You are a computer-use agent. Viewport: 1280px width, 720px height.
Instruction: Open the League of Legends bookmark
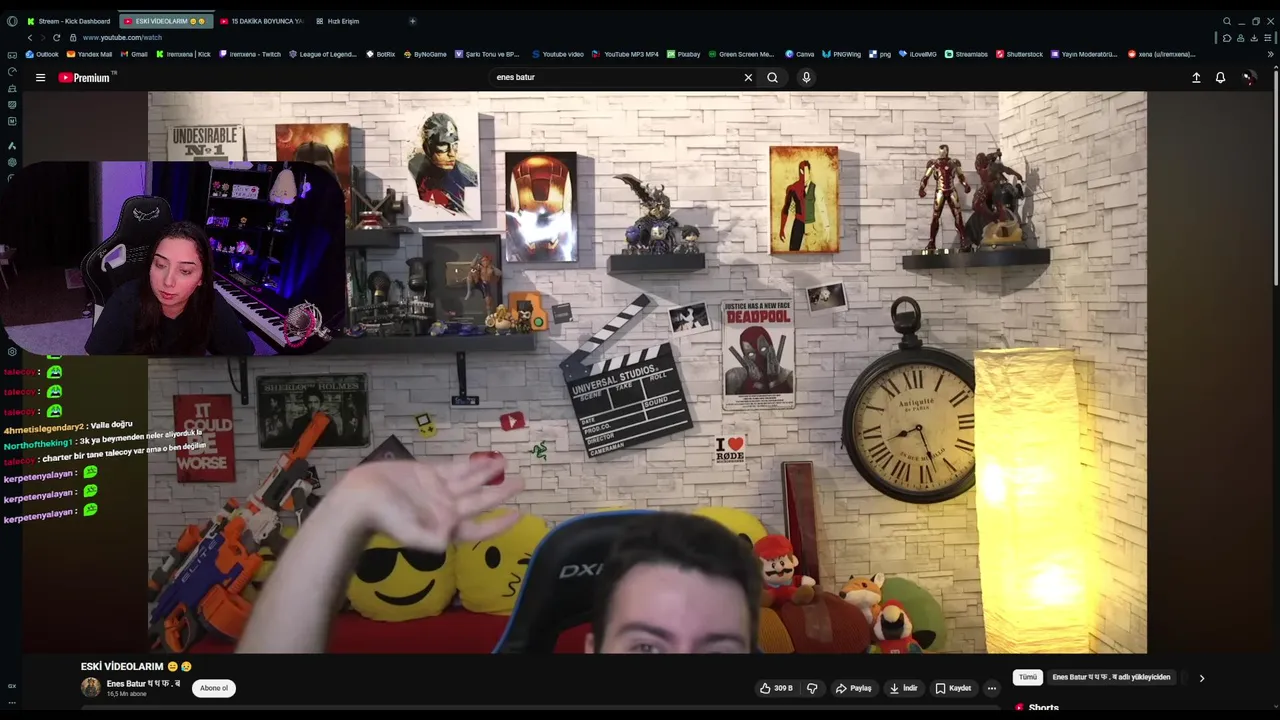pos(322,54)
